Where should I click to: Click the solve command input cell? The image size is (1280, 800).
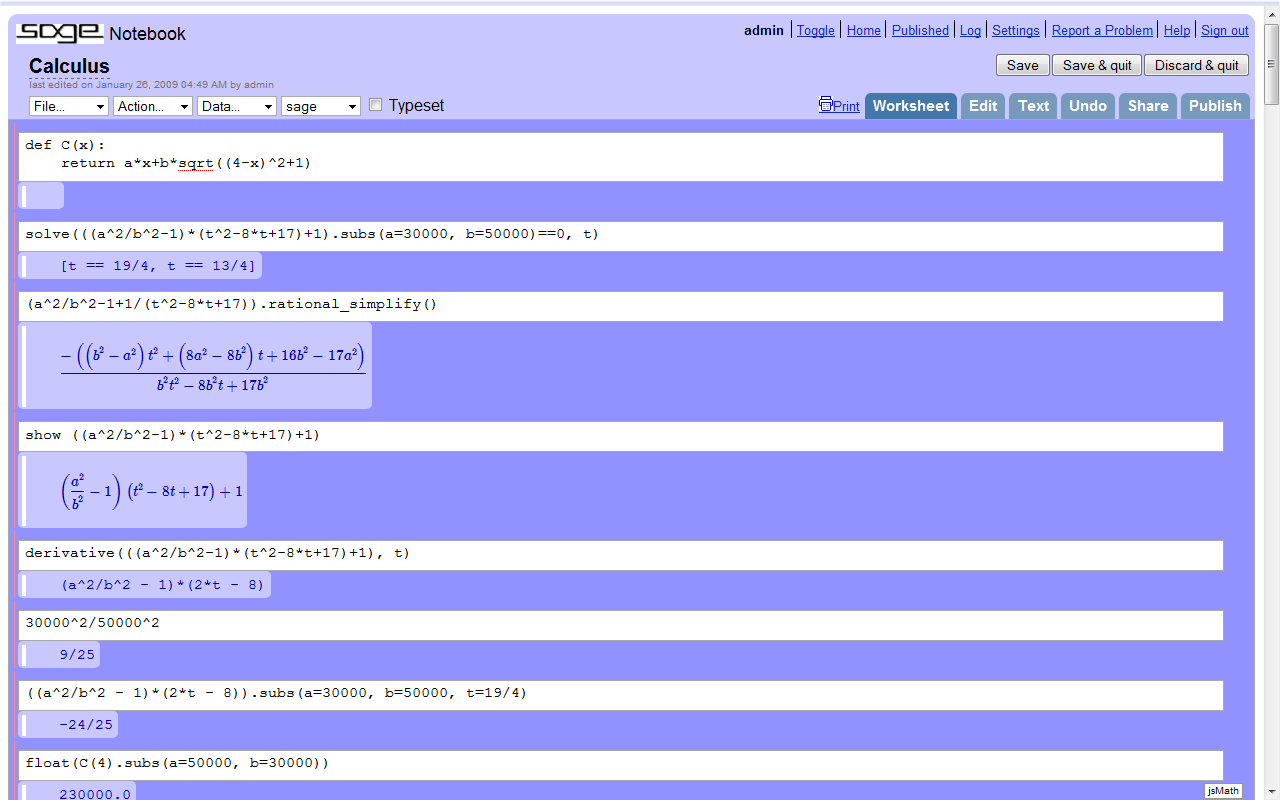point(620,235)
